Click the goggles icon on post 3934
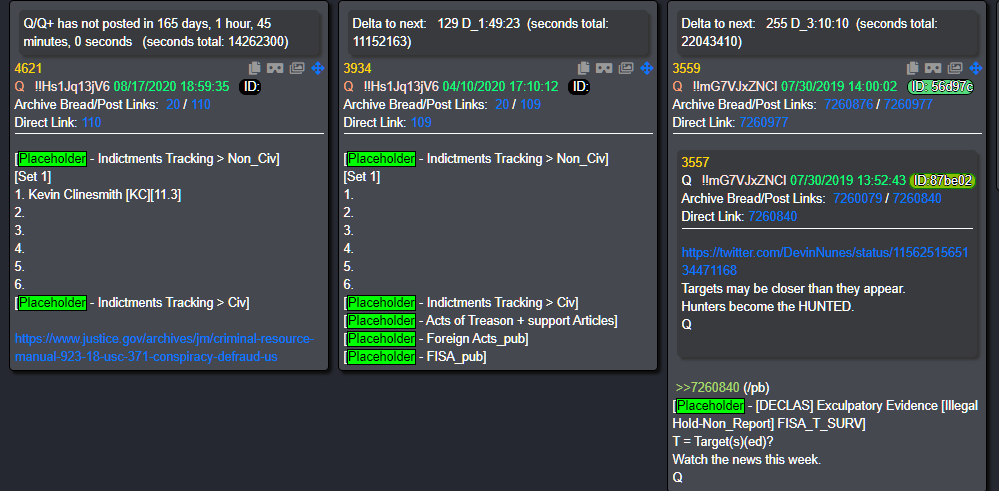The height and width of the screenshot is (491, 999). [603, 68]
